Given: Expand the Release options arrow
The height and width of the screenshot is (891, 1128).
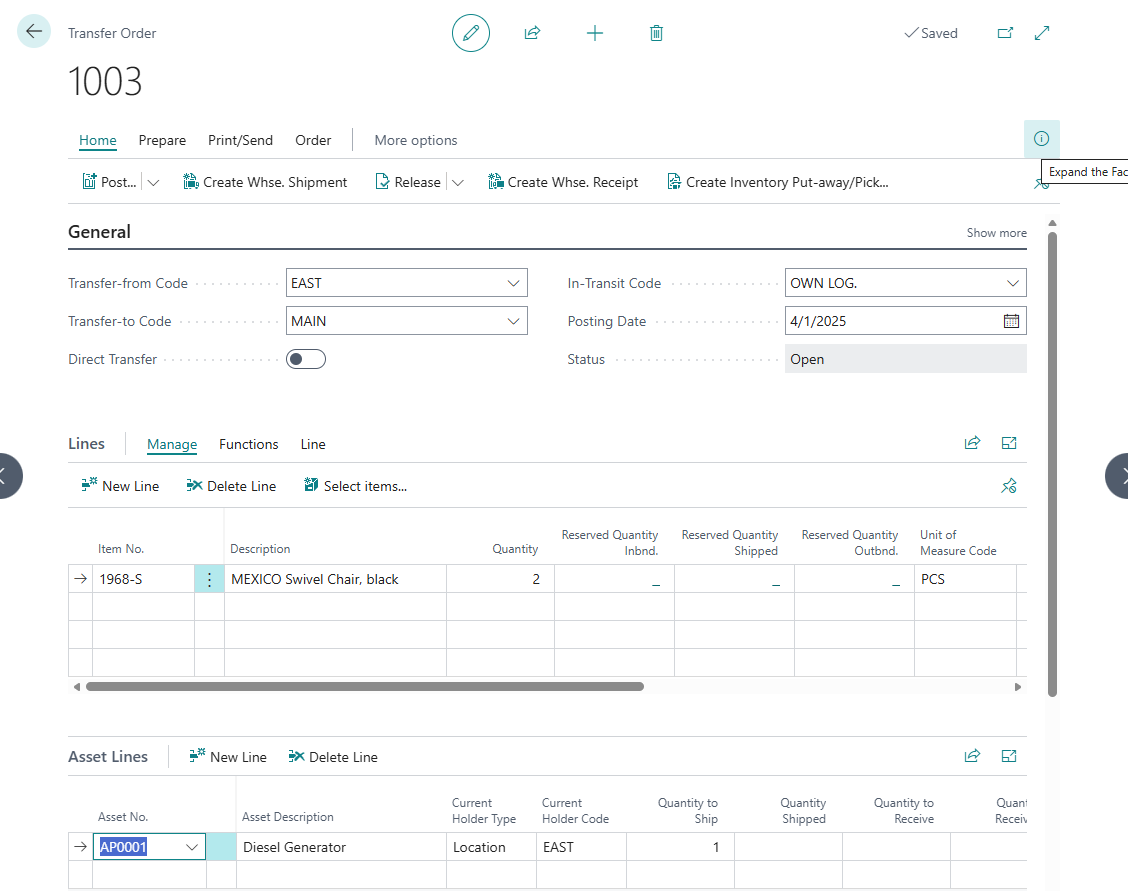Looking at the screenshot, I should [x=458, y=182].
